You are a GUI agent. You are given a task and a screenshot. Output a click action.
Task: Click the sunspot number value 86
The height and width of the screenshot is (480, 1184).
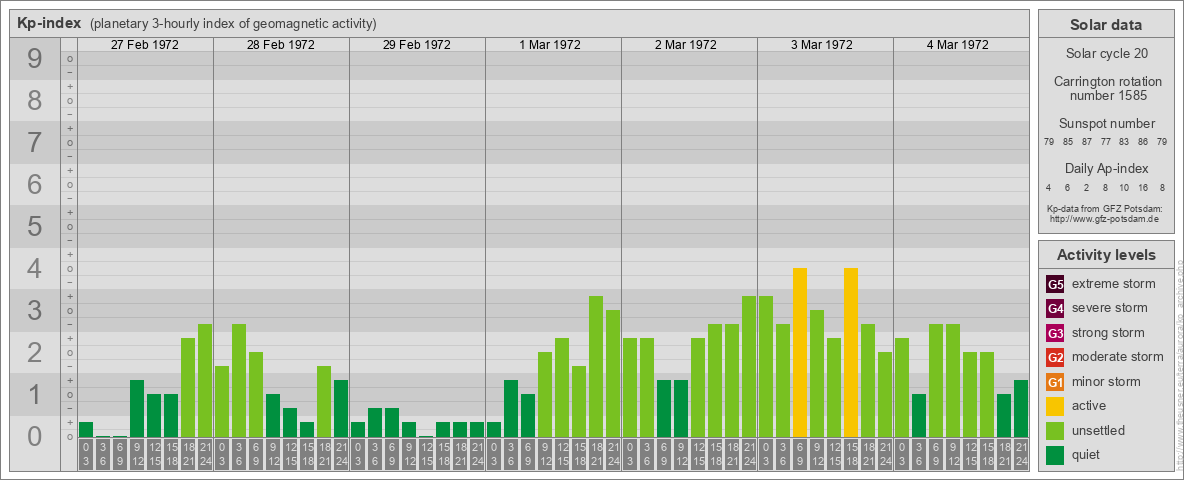point(1143,142)
